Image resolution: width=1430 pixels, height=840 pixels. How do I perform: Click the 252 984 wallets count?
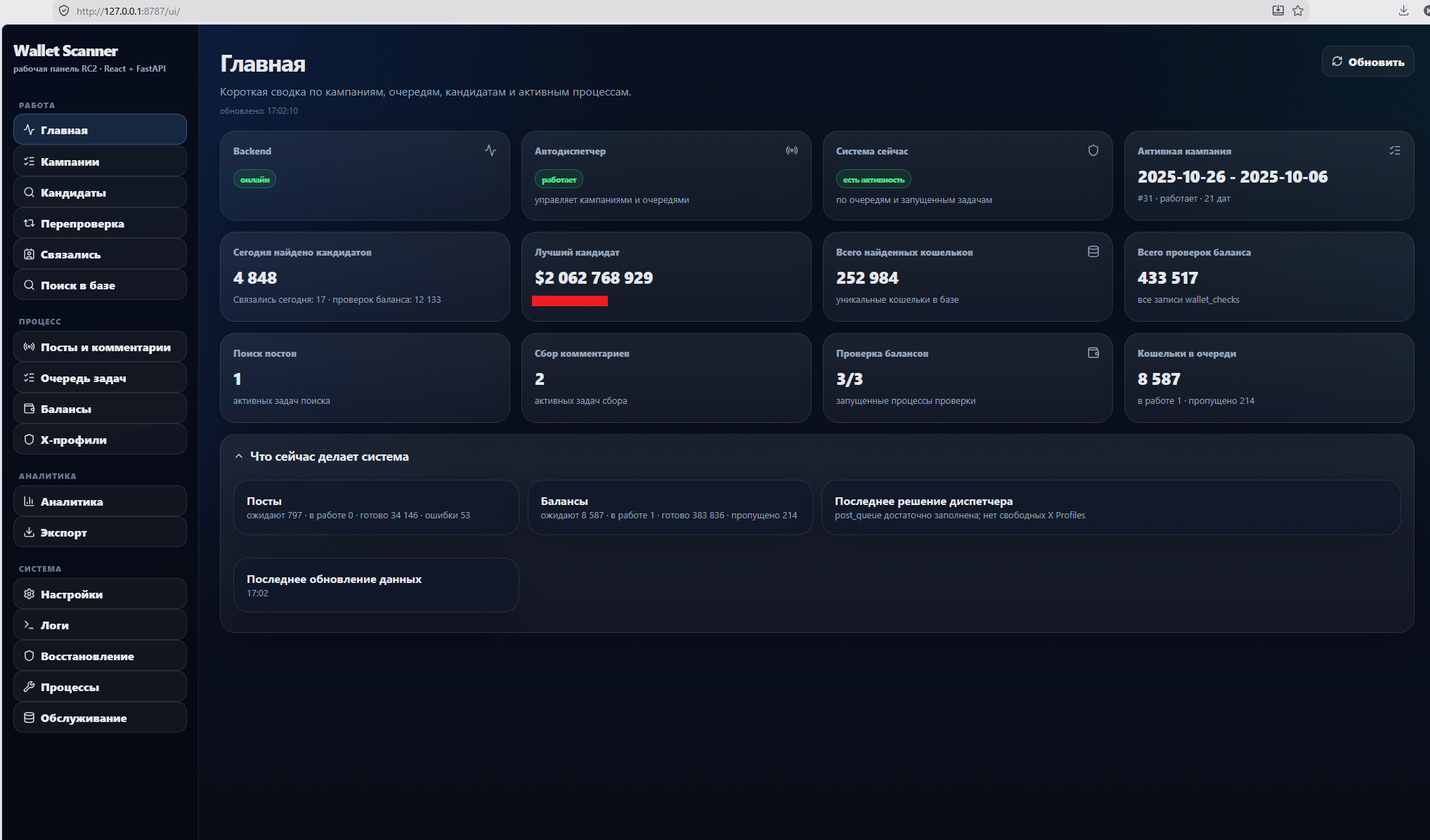867,278
